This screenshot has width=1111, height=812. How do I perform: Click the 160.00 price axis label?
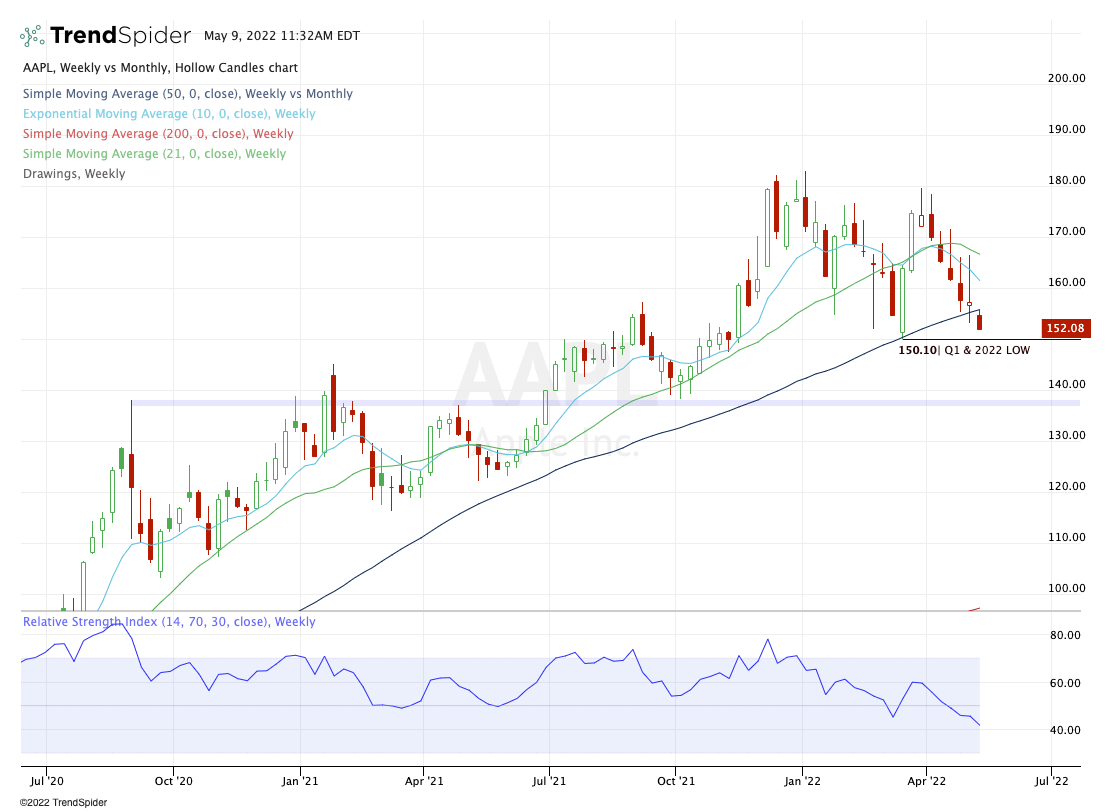tap(1066, 282)
